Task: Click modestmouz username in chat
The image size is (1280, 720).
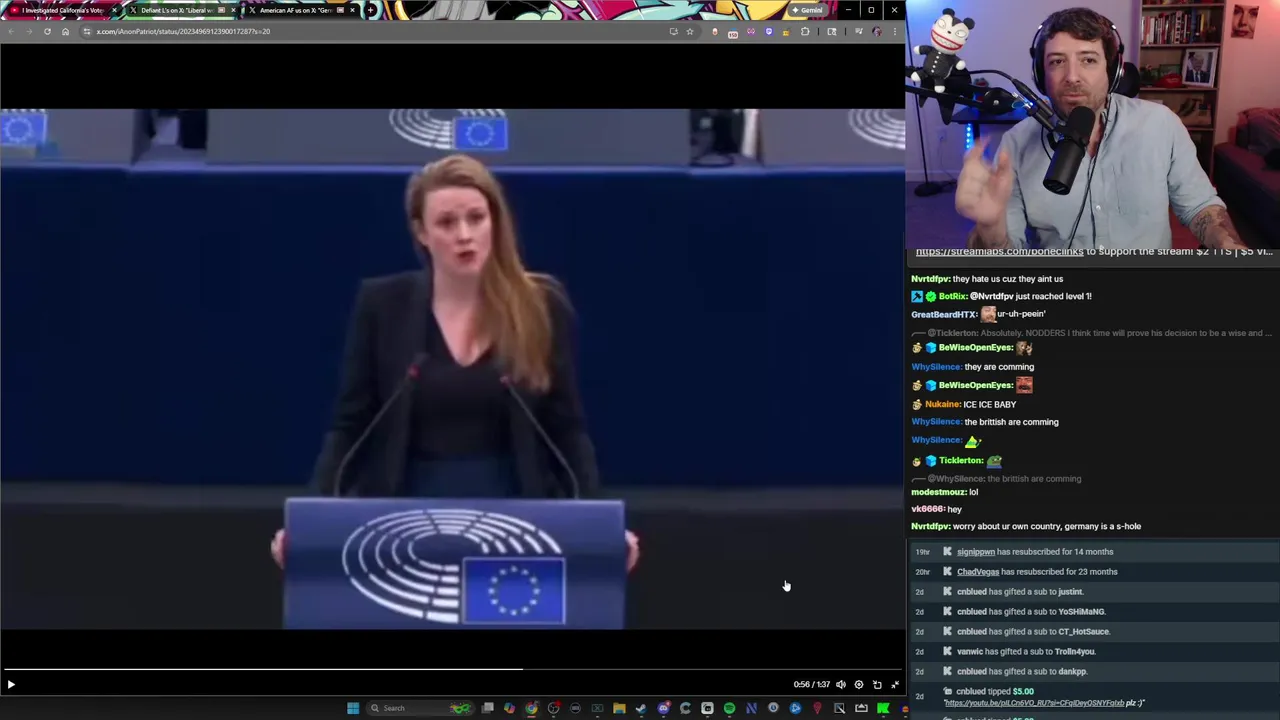Action: (939, 492)
